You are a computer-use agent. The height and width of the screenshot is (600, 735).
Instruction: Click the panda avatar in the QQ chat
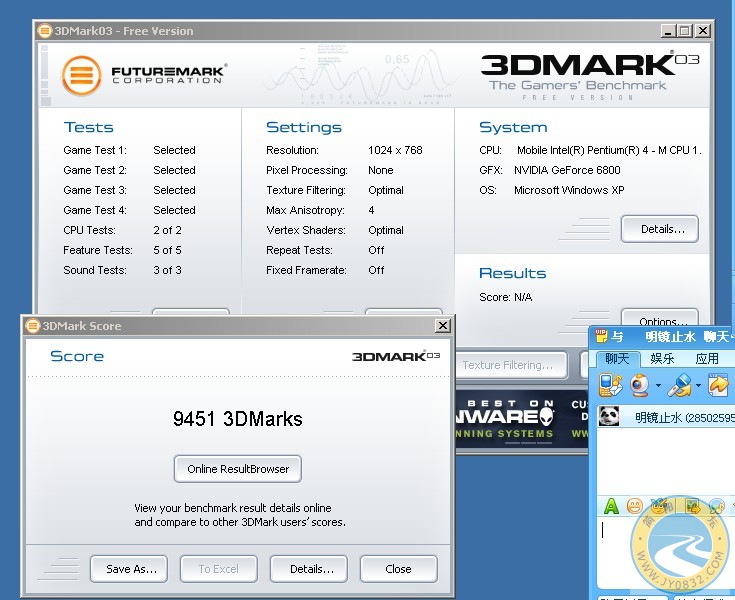click(609, 416)
